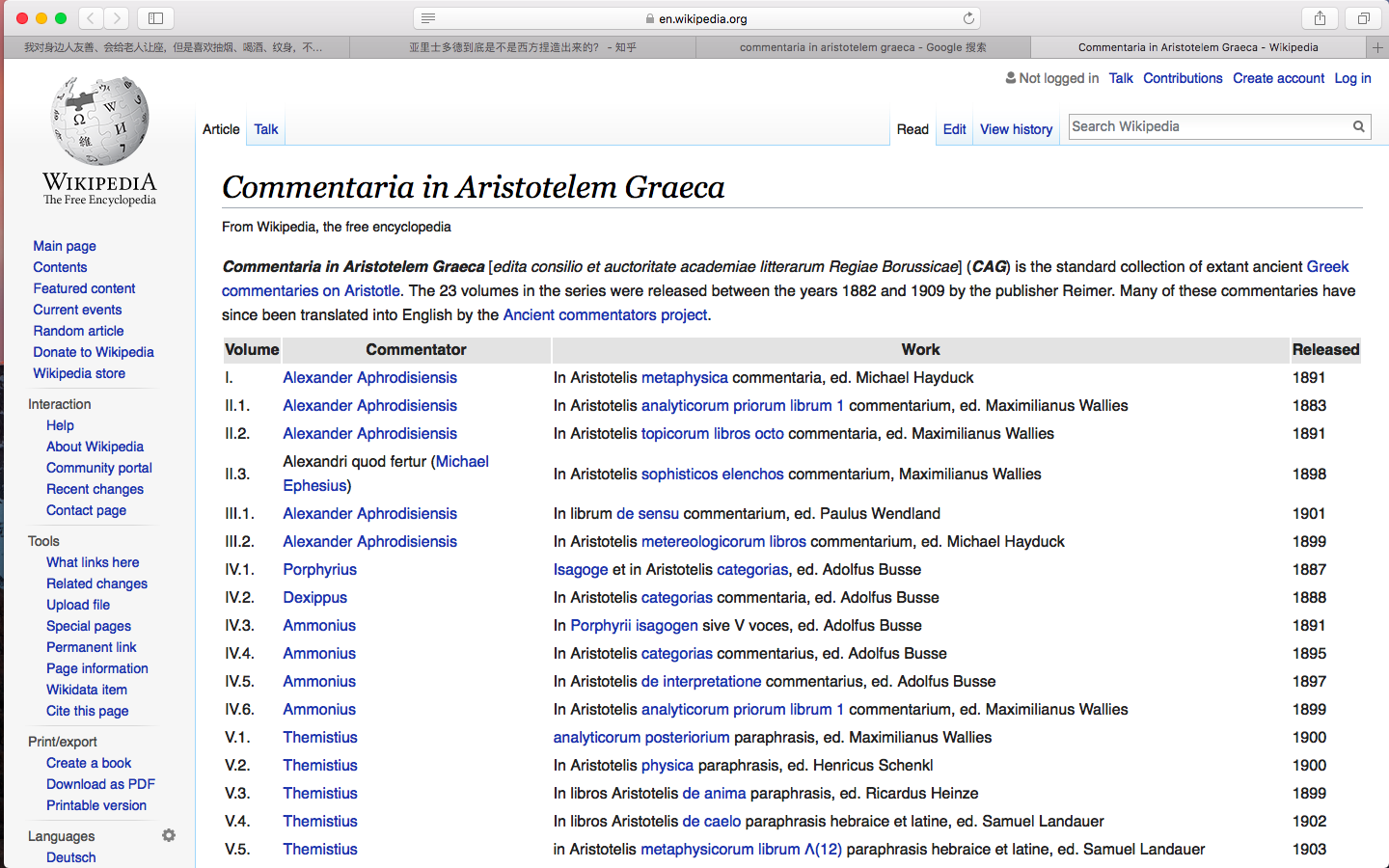Open View history tab
1389x868 pixels.
tap(1016, 129)
